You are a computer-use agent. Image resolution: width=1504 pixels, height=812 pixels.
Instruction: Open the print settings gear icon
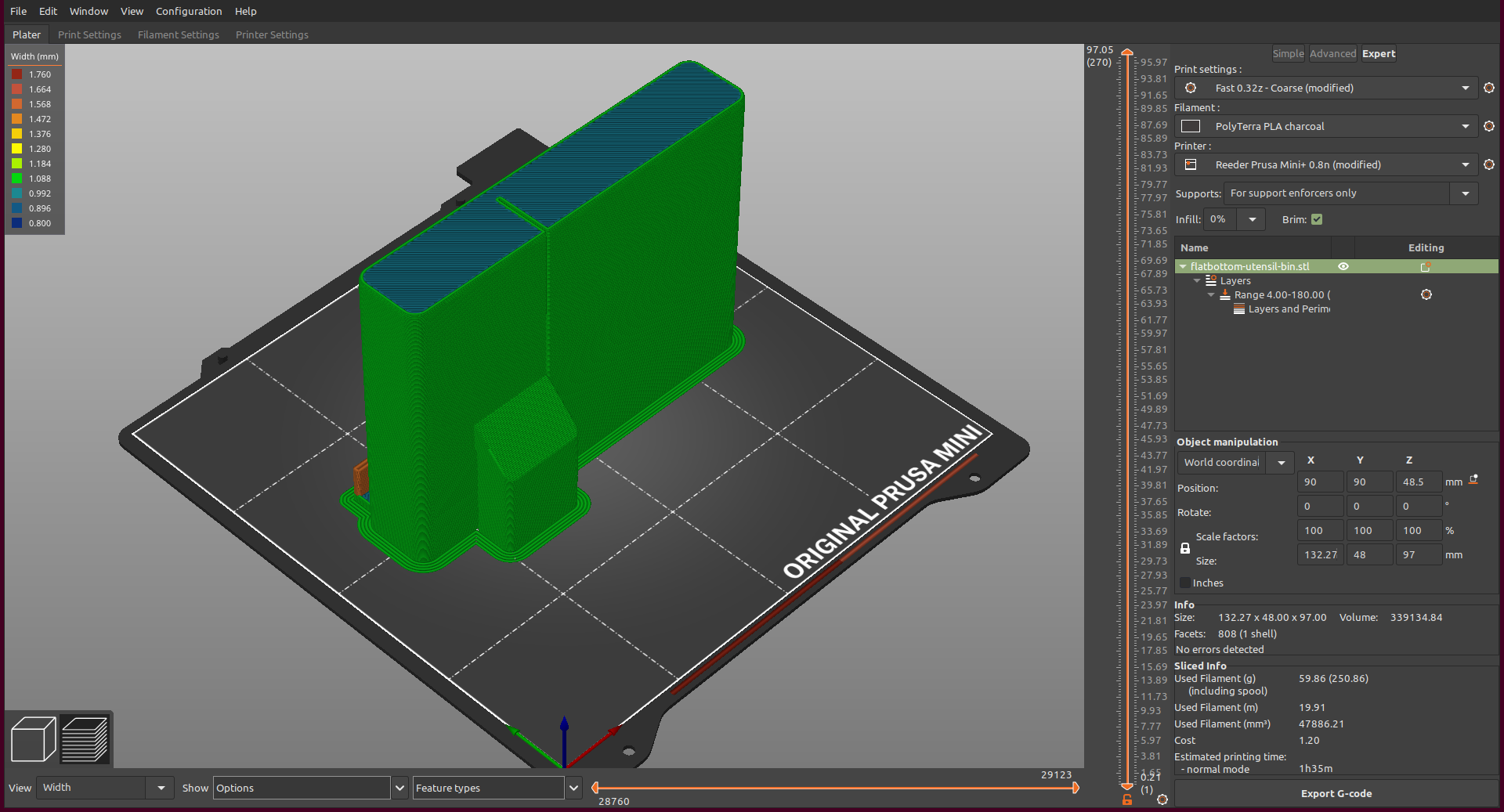(x=1489, y=88)
